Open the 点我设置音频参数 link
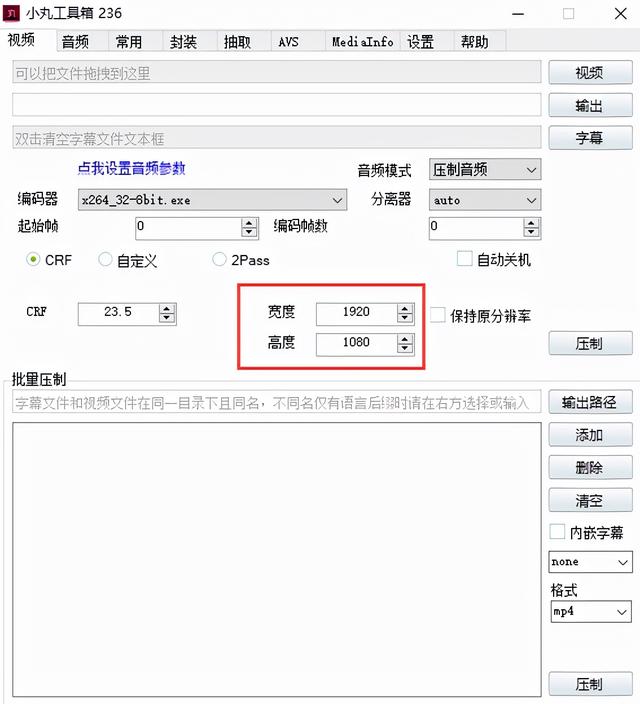 coord(131,169)
